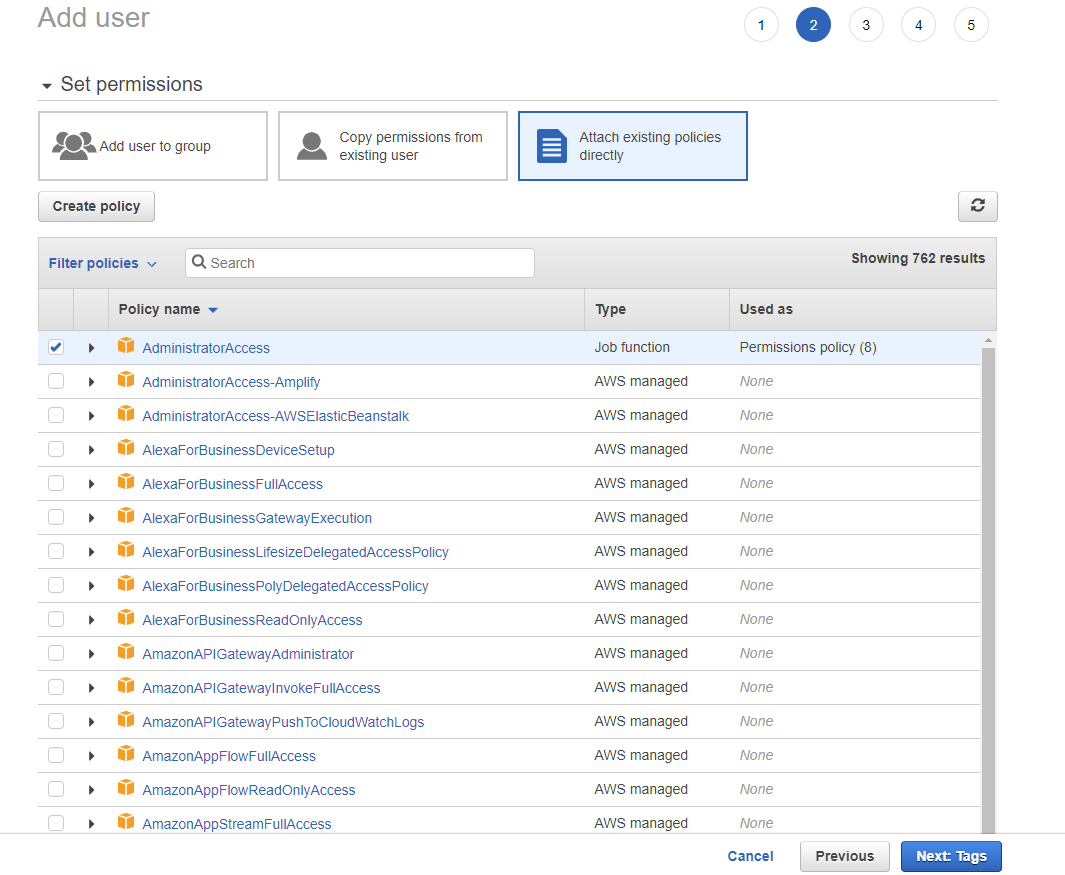Collapse the Set permissions section
1065x875 pixels.
[46, 85]
